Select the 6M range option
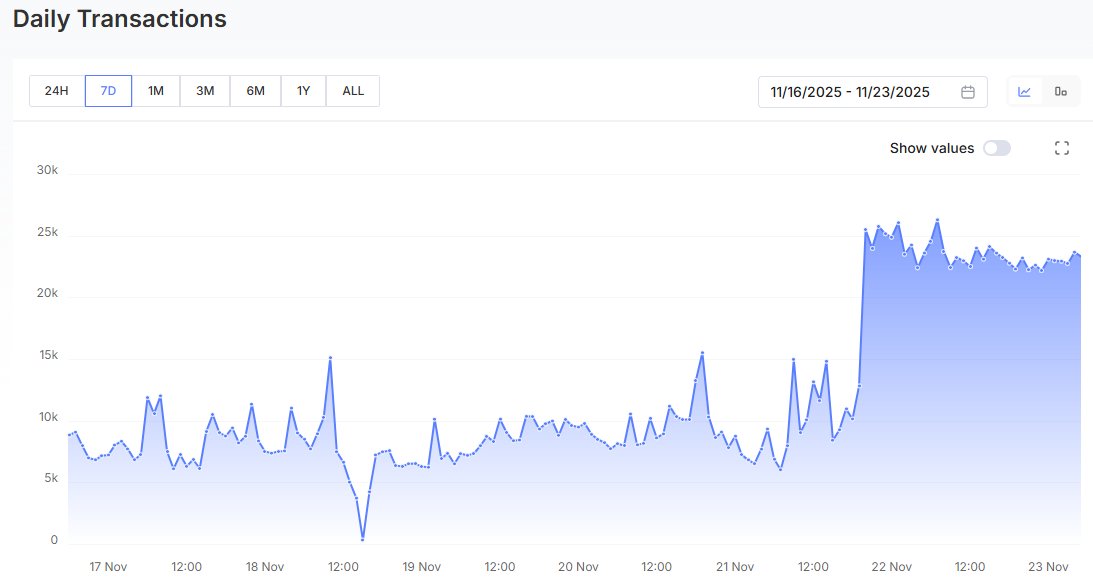The width and height of the screenshot is (1093, 582). pos(254,90)
